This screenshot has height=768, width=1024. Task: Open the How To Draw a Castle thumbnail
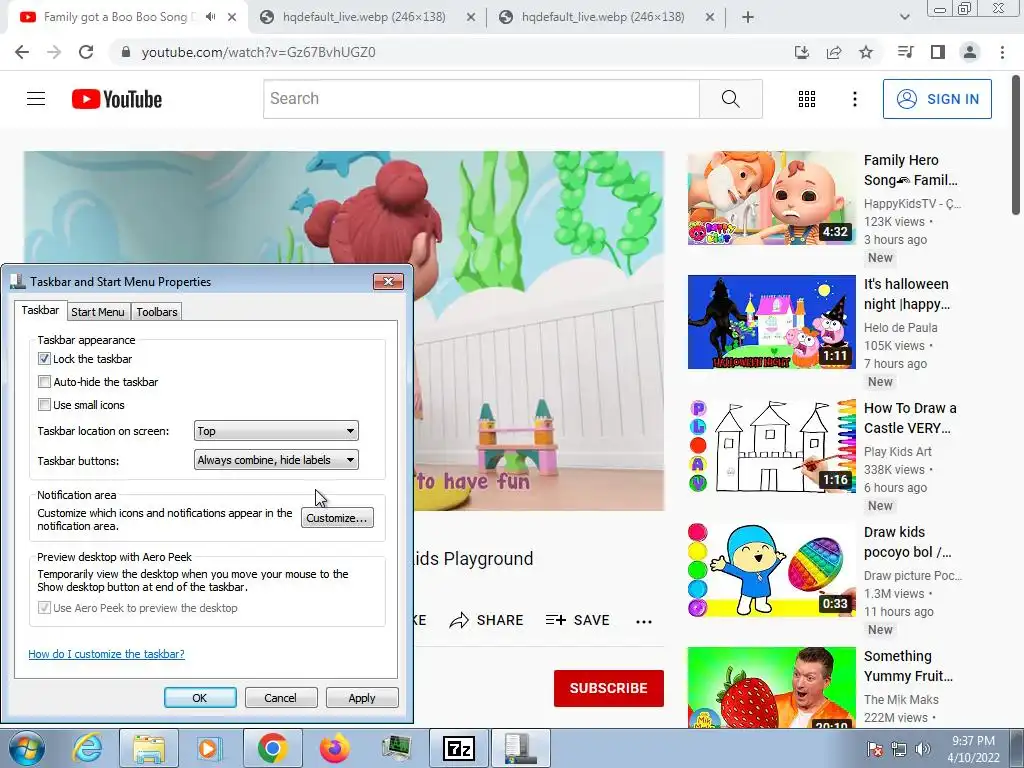[x=771, y=446]
